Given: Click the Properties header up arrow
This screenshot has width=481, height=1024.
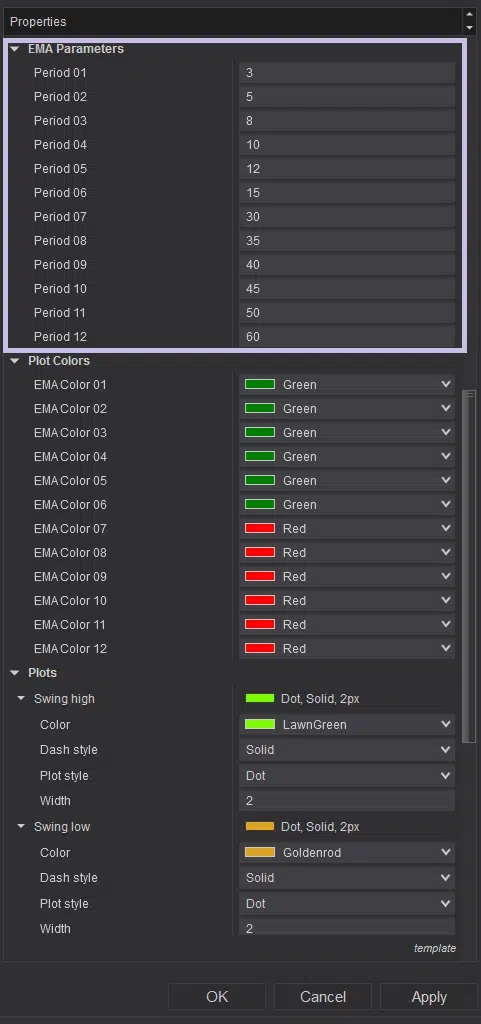Looking at the screenshot, I should click(469, 14).
